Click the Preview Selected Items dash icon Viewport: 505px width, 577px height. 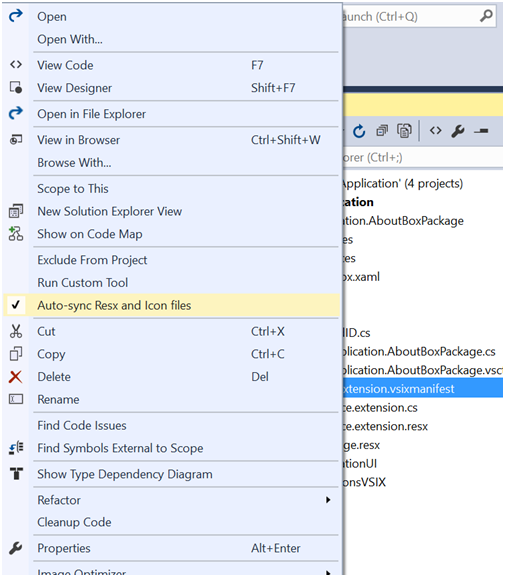click(x=481, y=131)
